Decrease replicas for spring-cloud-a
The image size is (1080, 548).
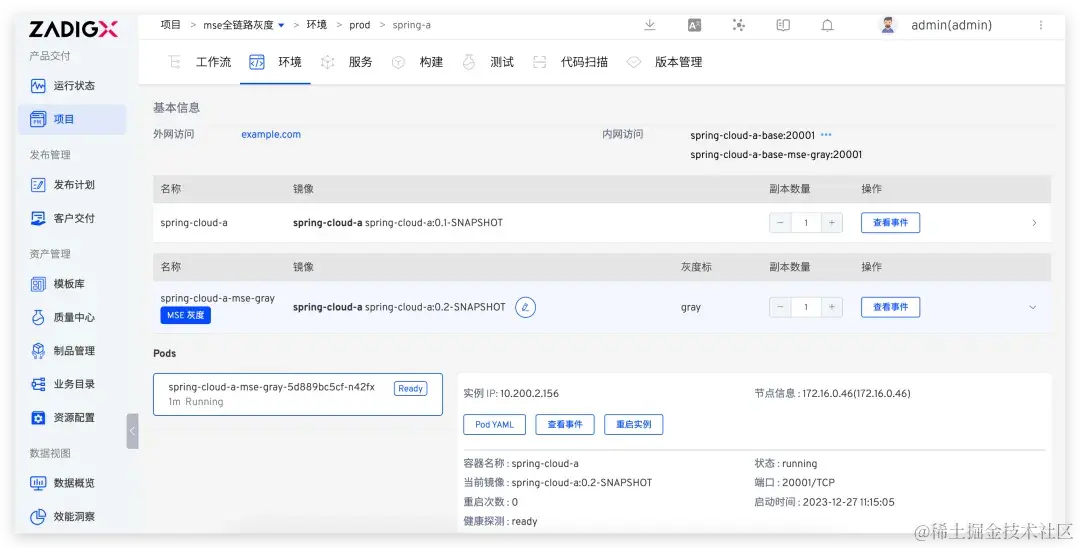tap(780, 223)
